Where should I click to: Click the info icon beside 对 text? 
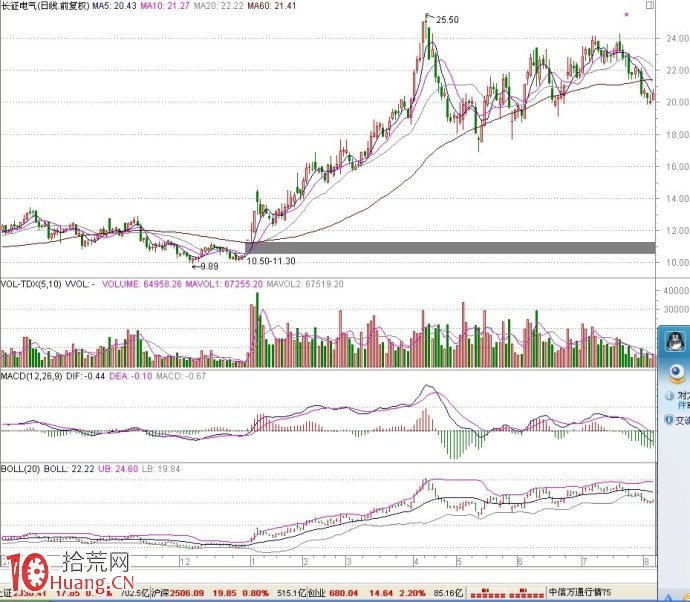coord(669,396)
